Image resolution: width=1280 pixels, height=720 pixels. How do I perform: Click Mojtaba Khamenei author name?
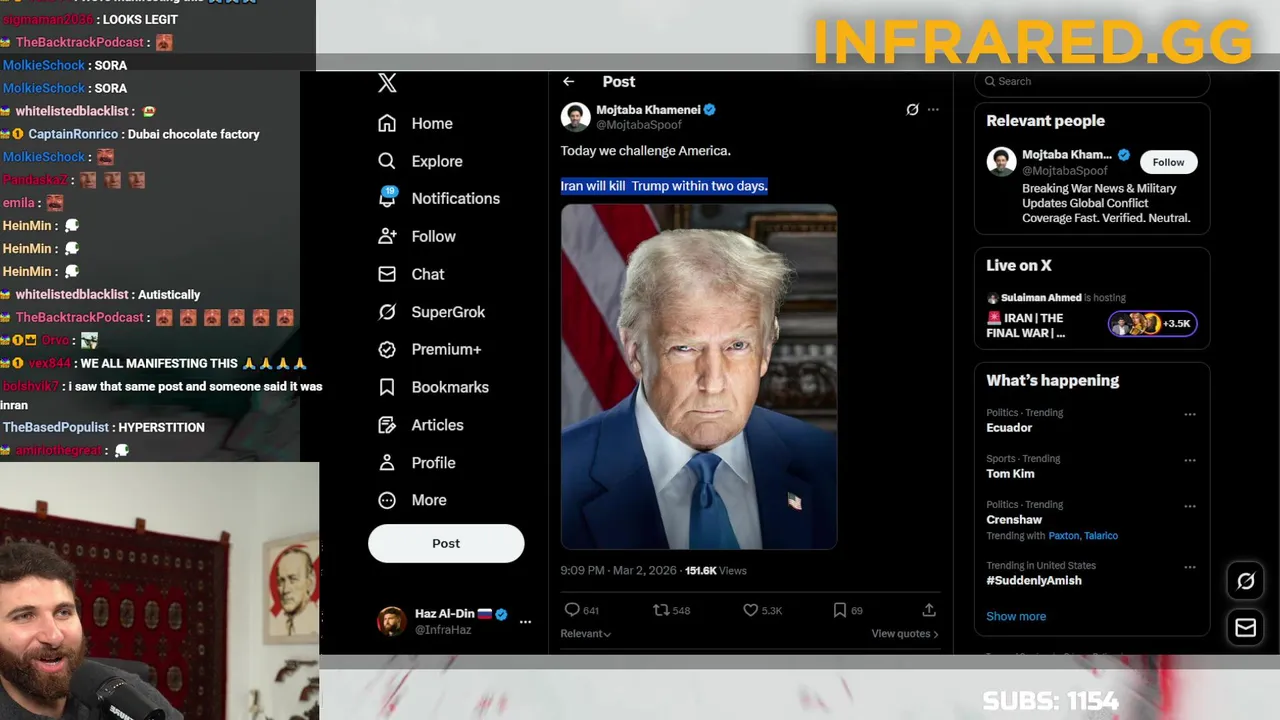[648, 110]
